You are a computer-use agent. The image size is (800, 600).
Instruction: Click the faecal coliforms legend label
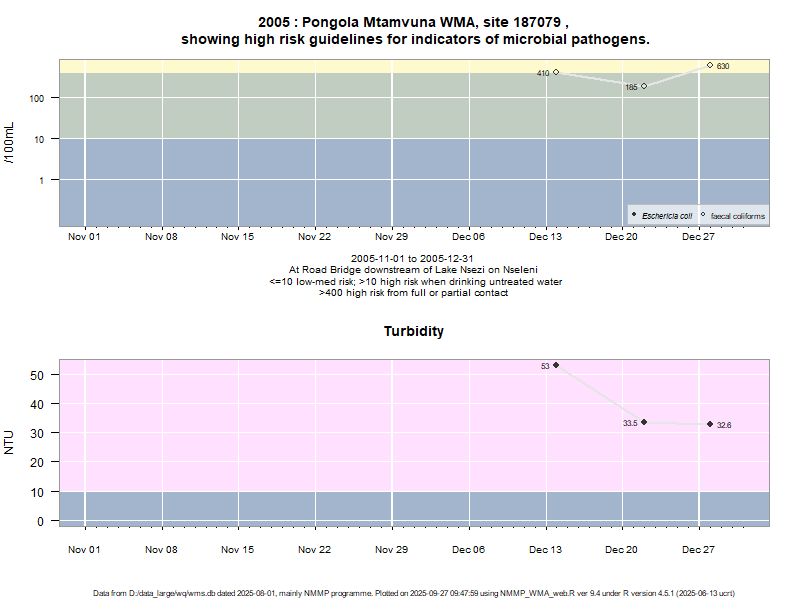click(x=738, y=216)
